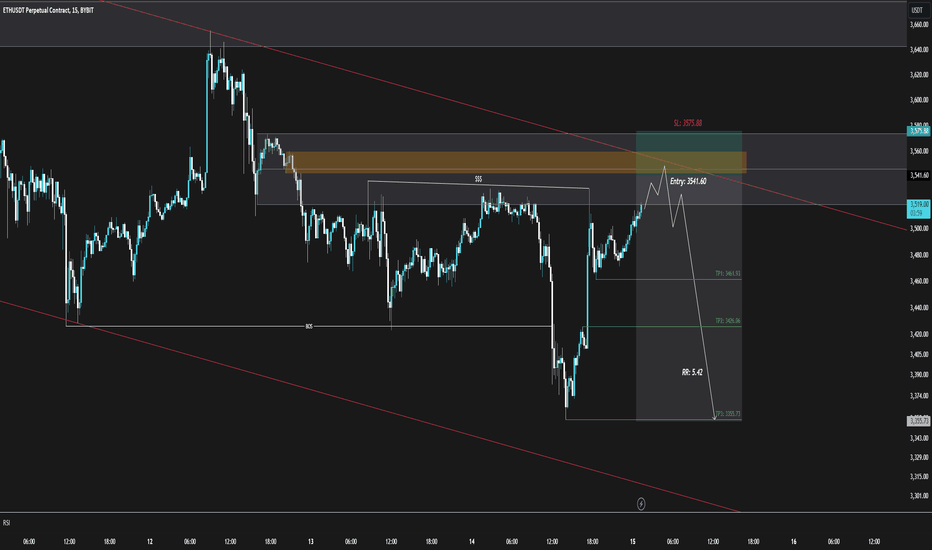Click the 3,460.00 price scale label
932x550 pixels.
point(919,281)
